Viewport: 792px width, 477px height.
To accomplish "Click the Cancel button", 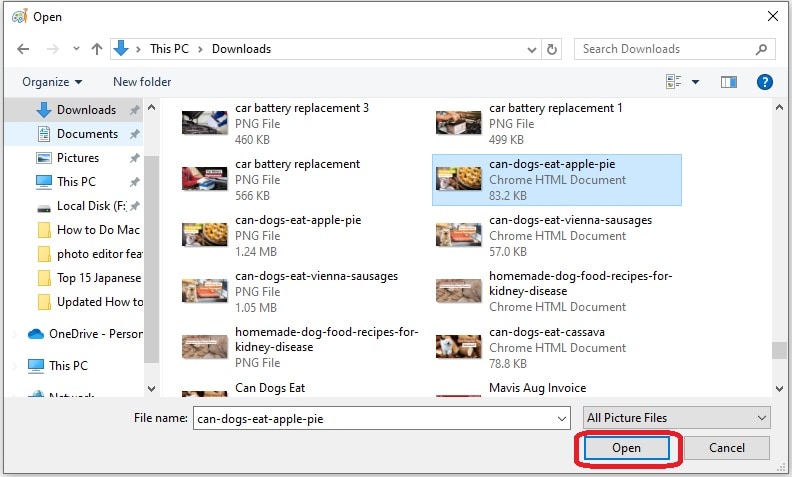I will (x=727, y=448).
